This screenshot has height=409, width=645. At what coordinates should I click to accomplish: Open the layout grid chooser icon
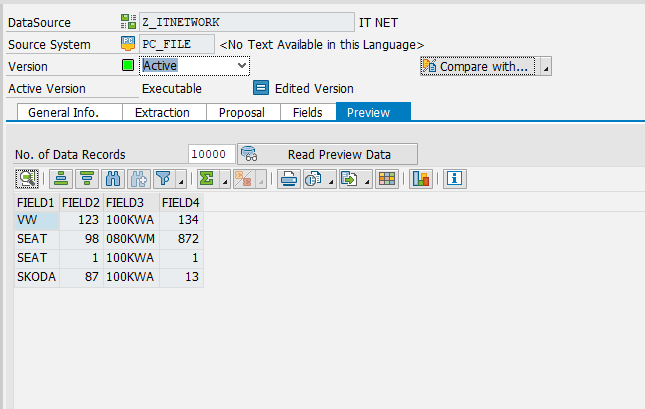[x=387, y=179]
